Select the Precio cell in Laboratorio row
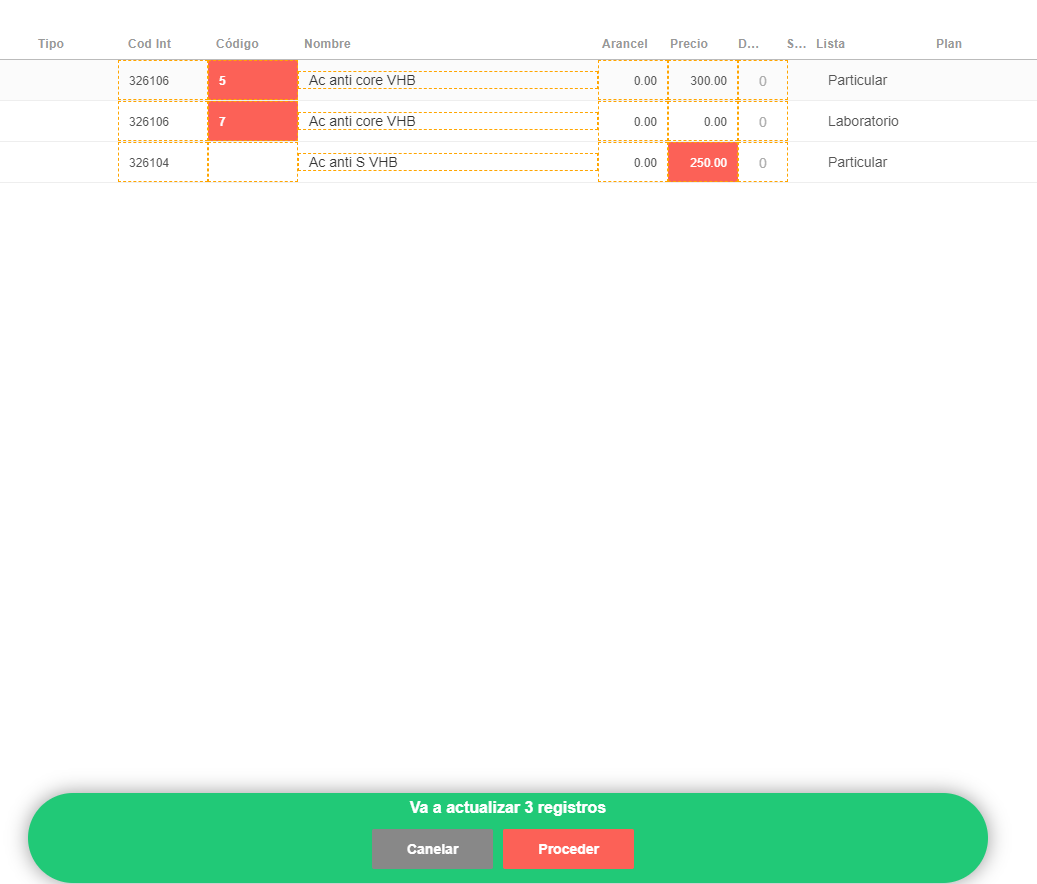 [x=702, y=121]
